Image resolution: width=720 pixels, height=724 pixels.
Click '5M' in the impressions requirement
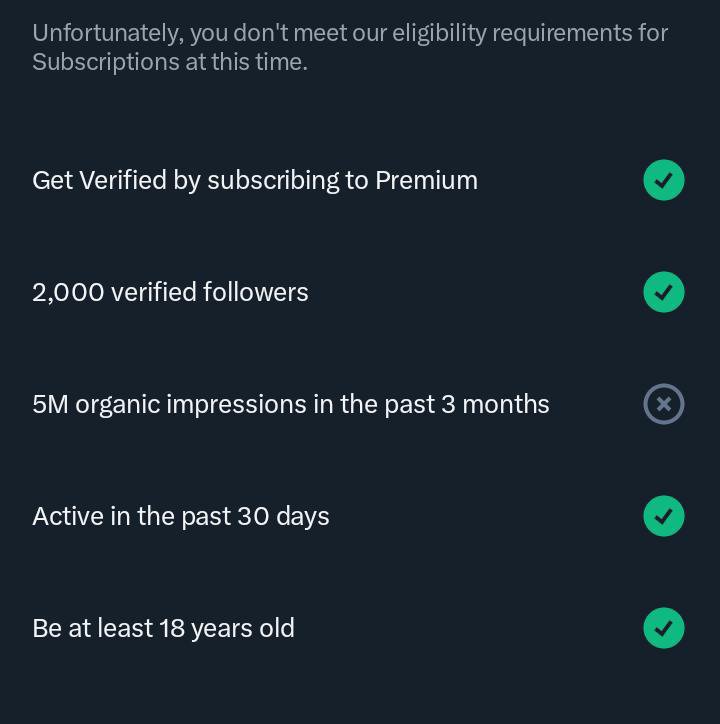tap(50, 404)
